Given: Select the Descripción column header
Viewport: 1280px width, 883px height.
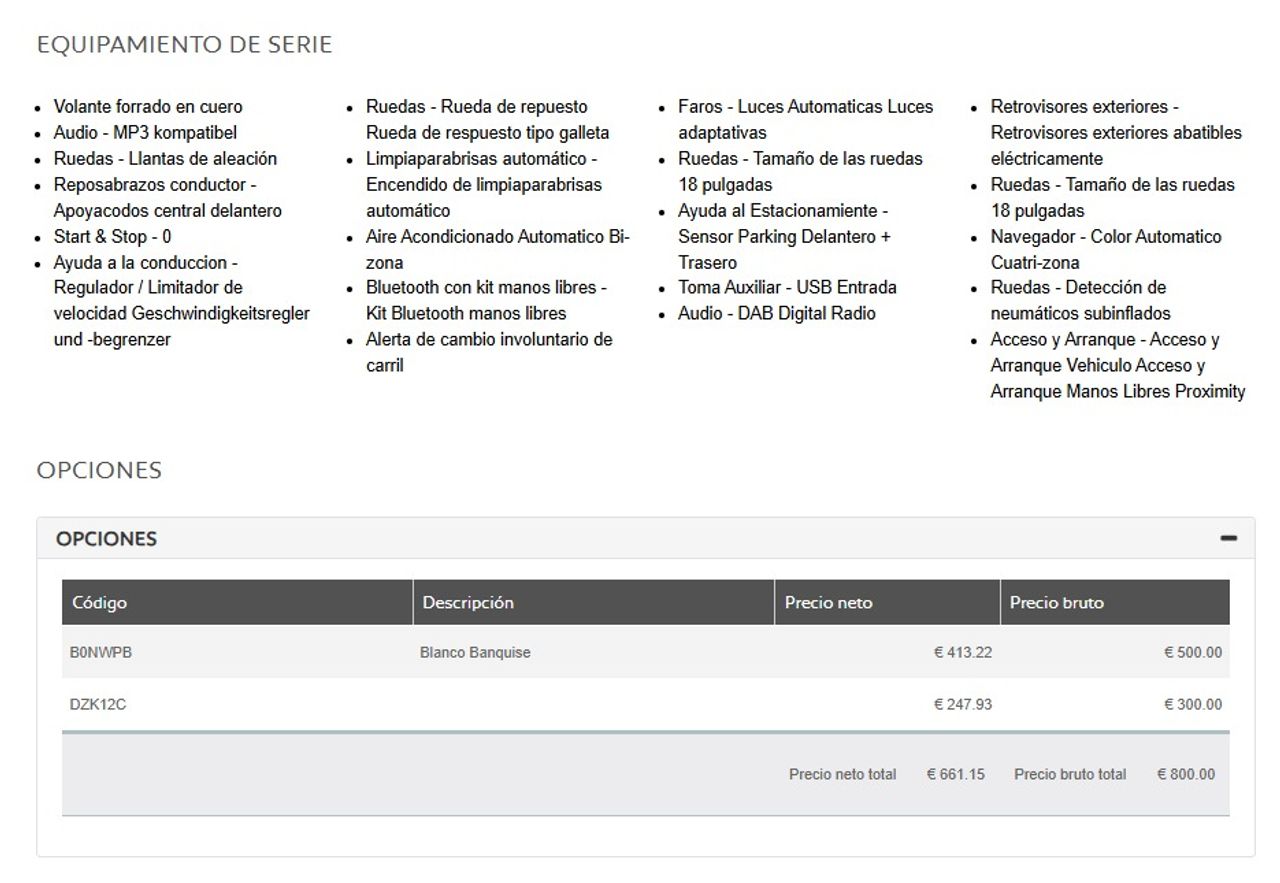Looking at the screenshot, I should coord(593,602).
